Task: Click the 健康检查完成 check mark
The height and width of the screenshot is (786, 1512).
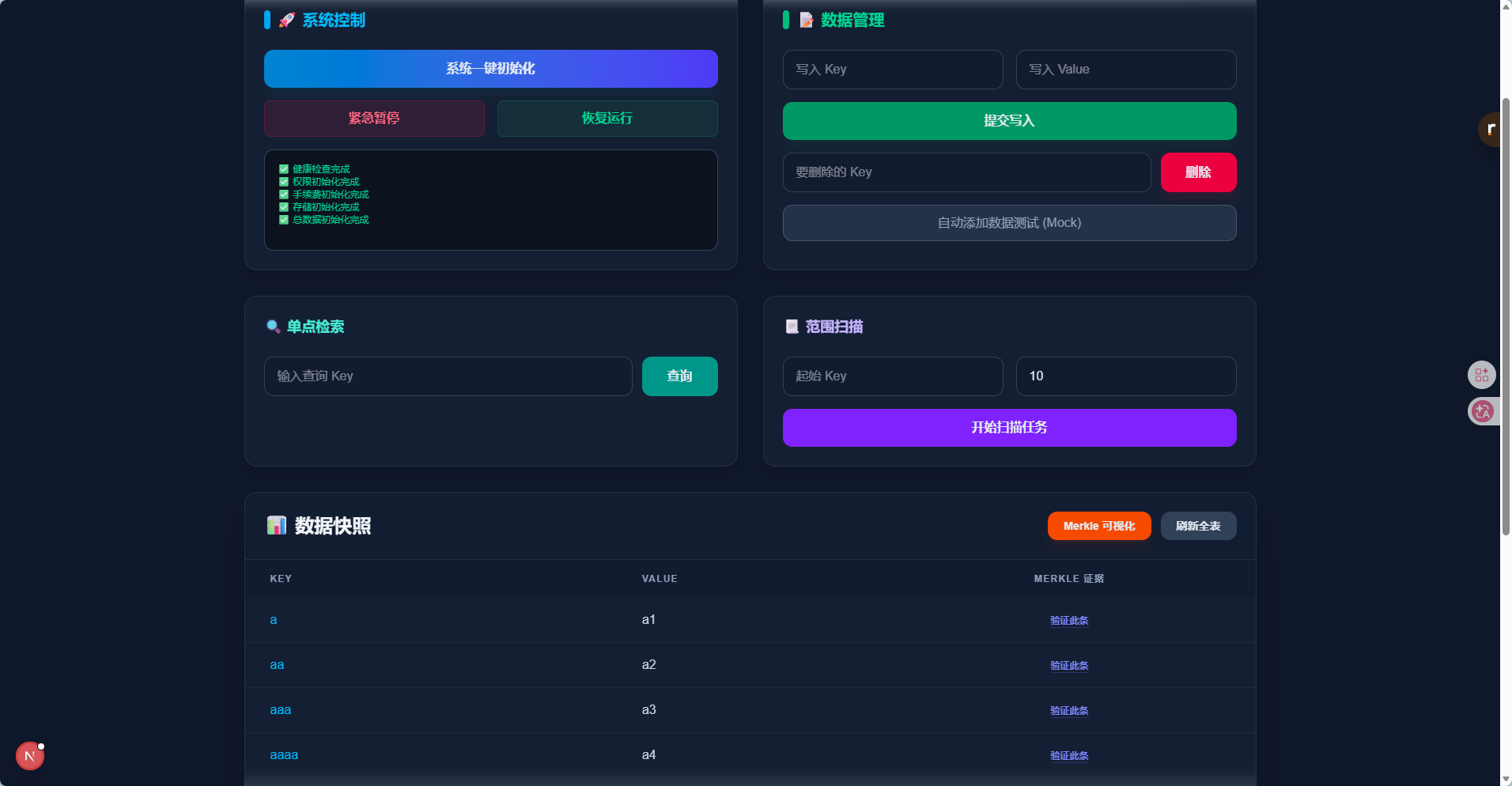Action: point(284,168)
